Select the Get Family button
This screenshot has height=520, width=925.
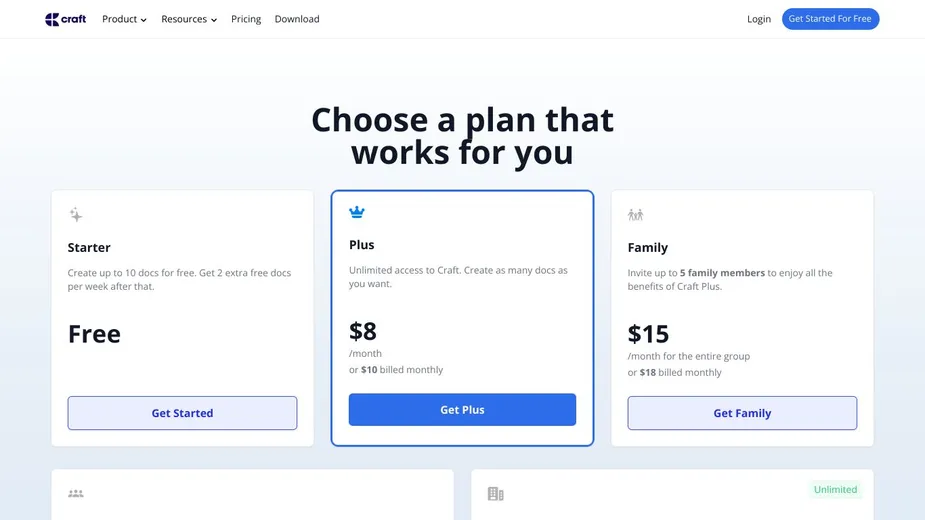(742, 413)
